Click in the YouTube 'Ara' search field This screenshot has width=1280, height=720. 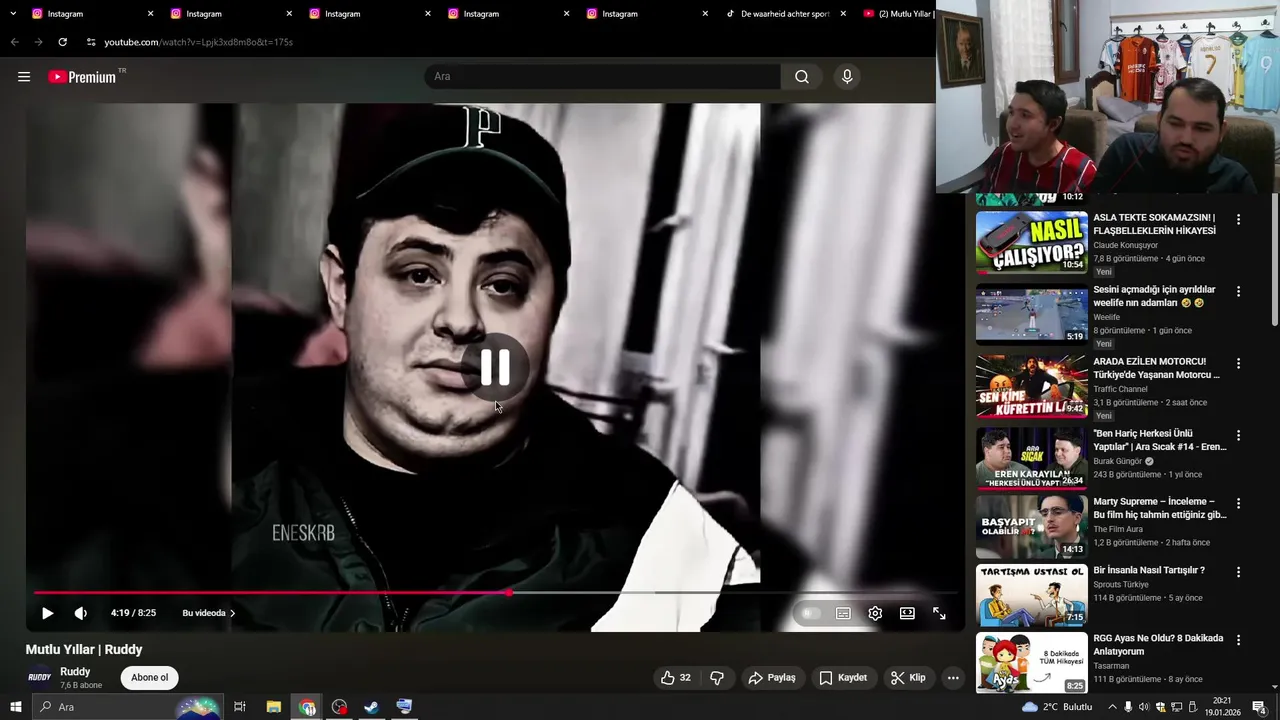click(x=603, y=77)
